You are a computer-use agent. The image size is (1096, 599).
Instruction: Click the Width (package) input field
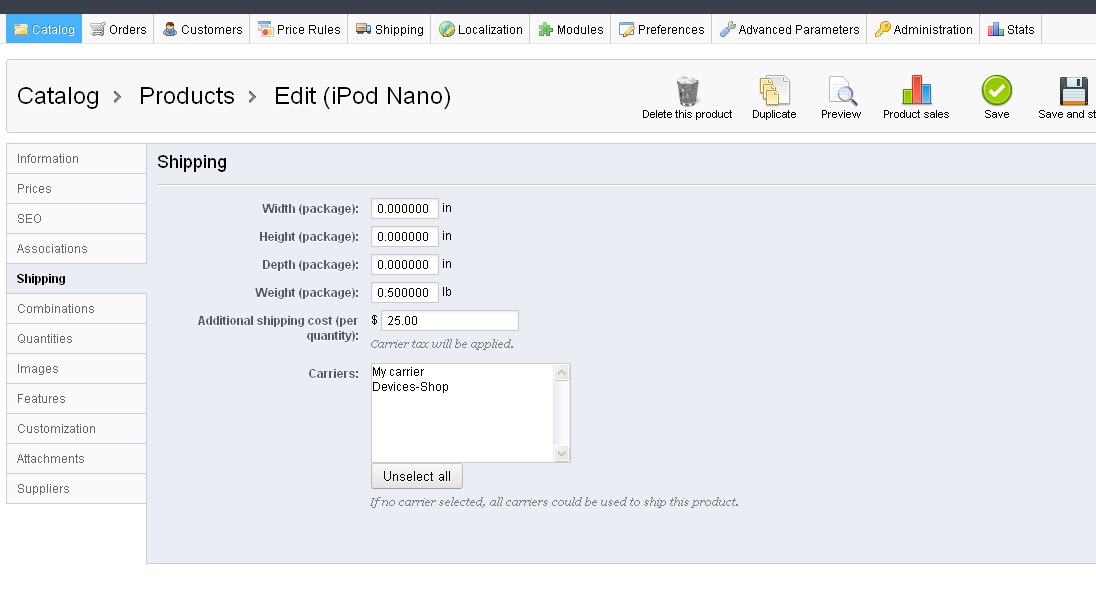tap(405, 208)
